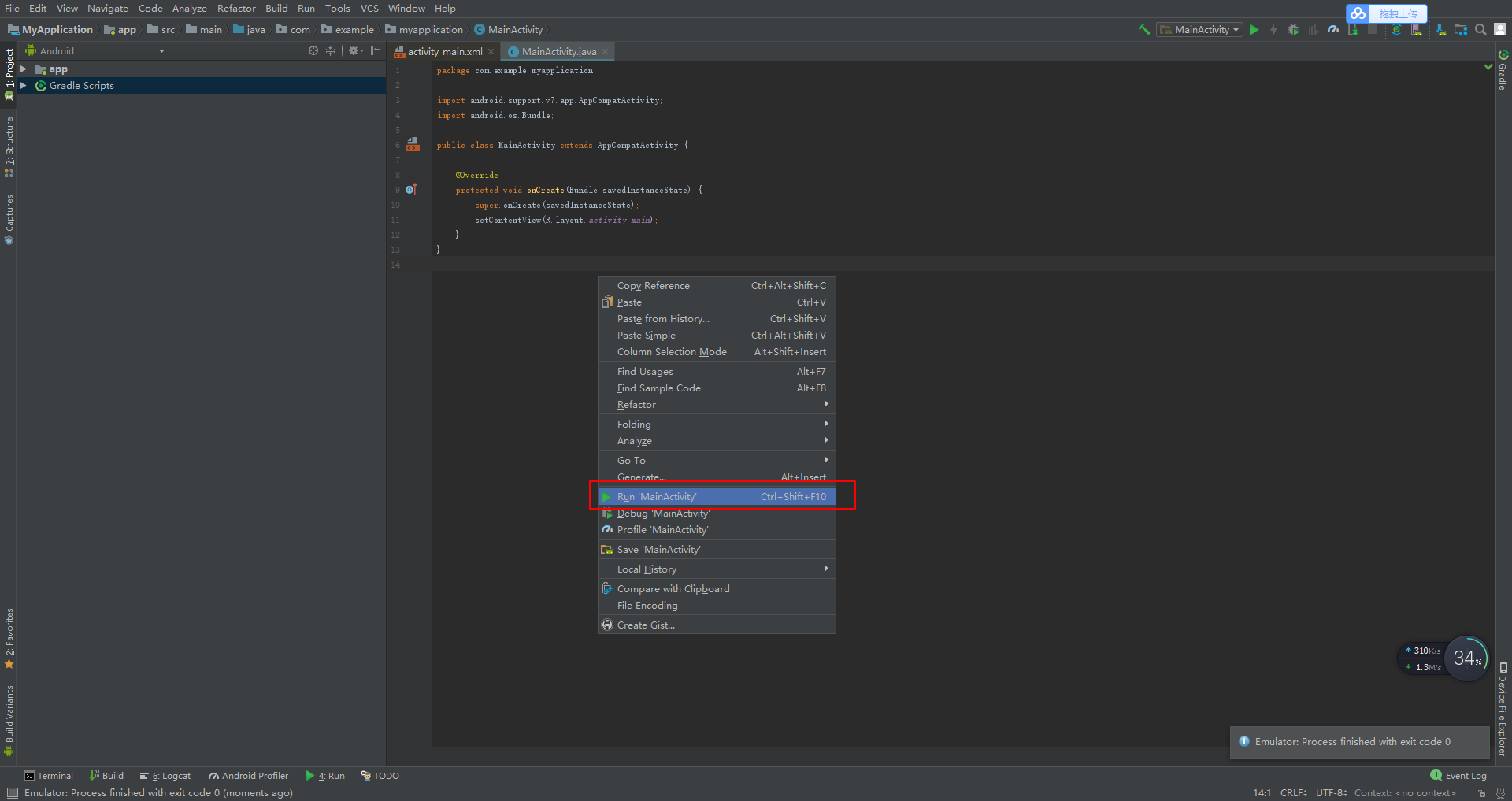1512x801 pixels.
Task: Click the class run gutter icon on line 6
Action: (412, 144)
